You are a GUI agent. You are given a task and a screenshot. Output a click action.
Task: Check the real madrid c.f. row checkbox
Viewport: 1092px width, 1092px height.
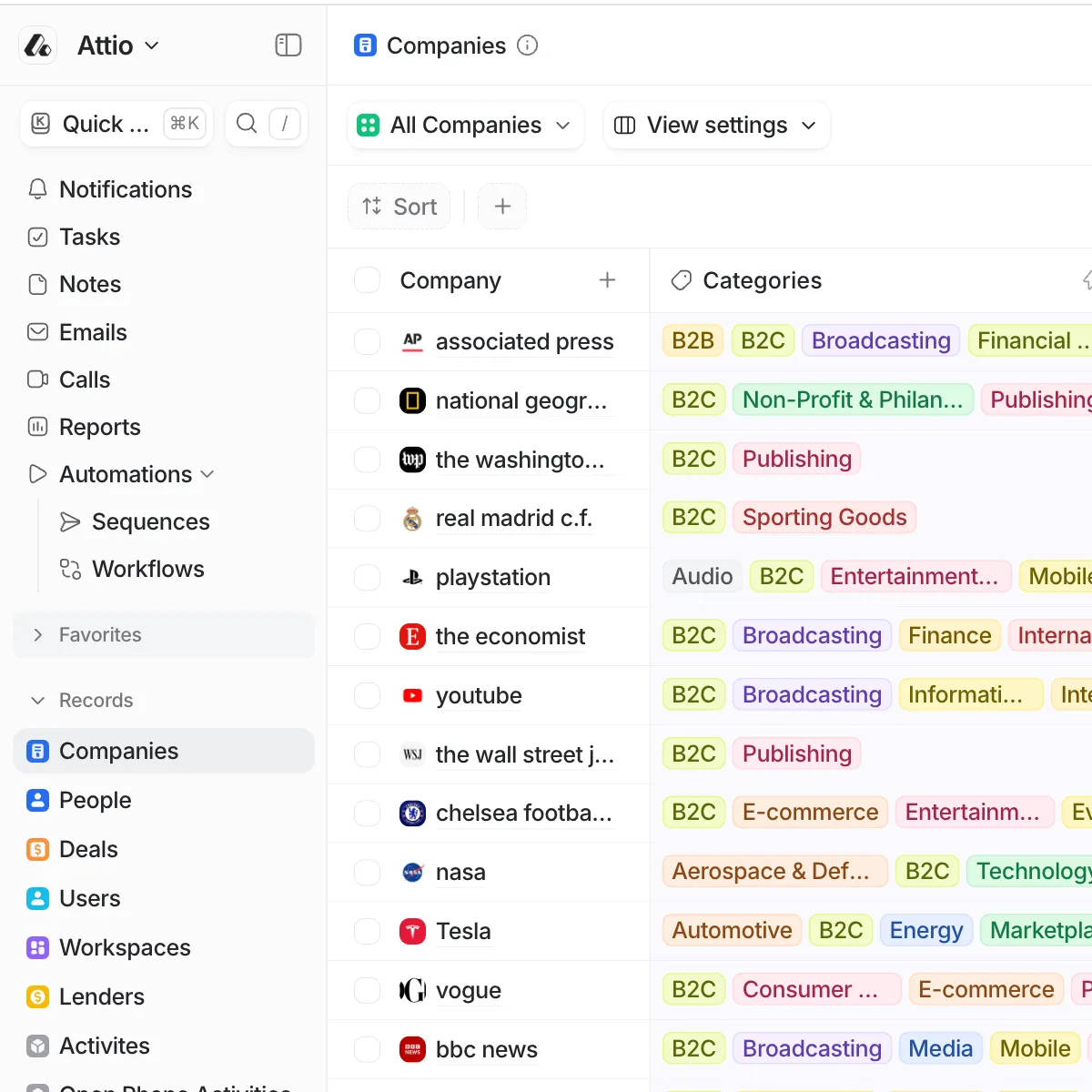point(367,519)
